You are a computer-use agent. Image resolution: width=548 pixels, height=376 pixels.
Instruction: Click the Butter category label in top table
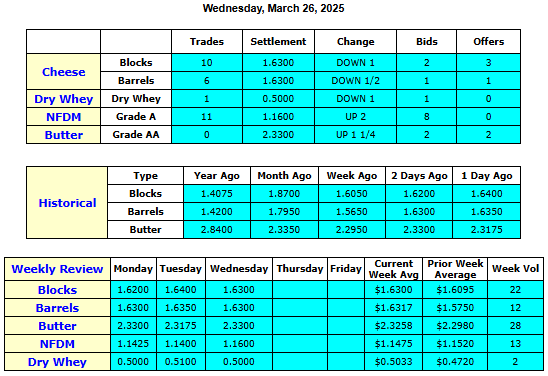(64, 135)
